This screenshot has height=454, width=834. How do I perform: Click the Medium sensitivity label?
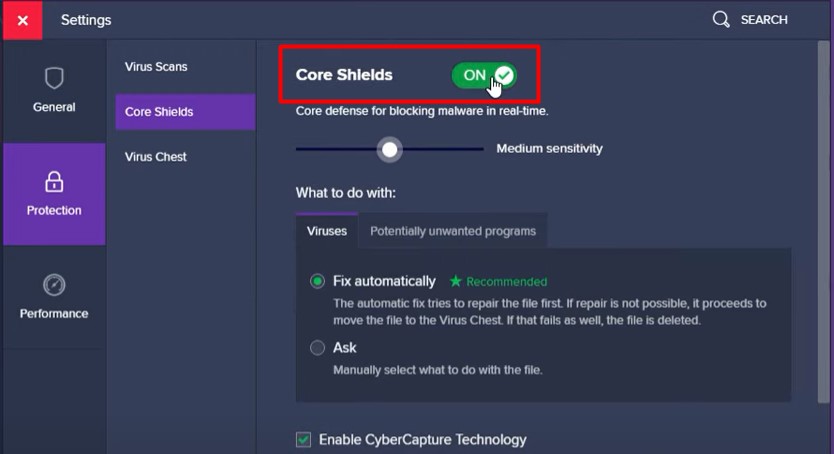pyautogui.click(x=550, y=149)
